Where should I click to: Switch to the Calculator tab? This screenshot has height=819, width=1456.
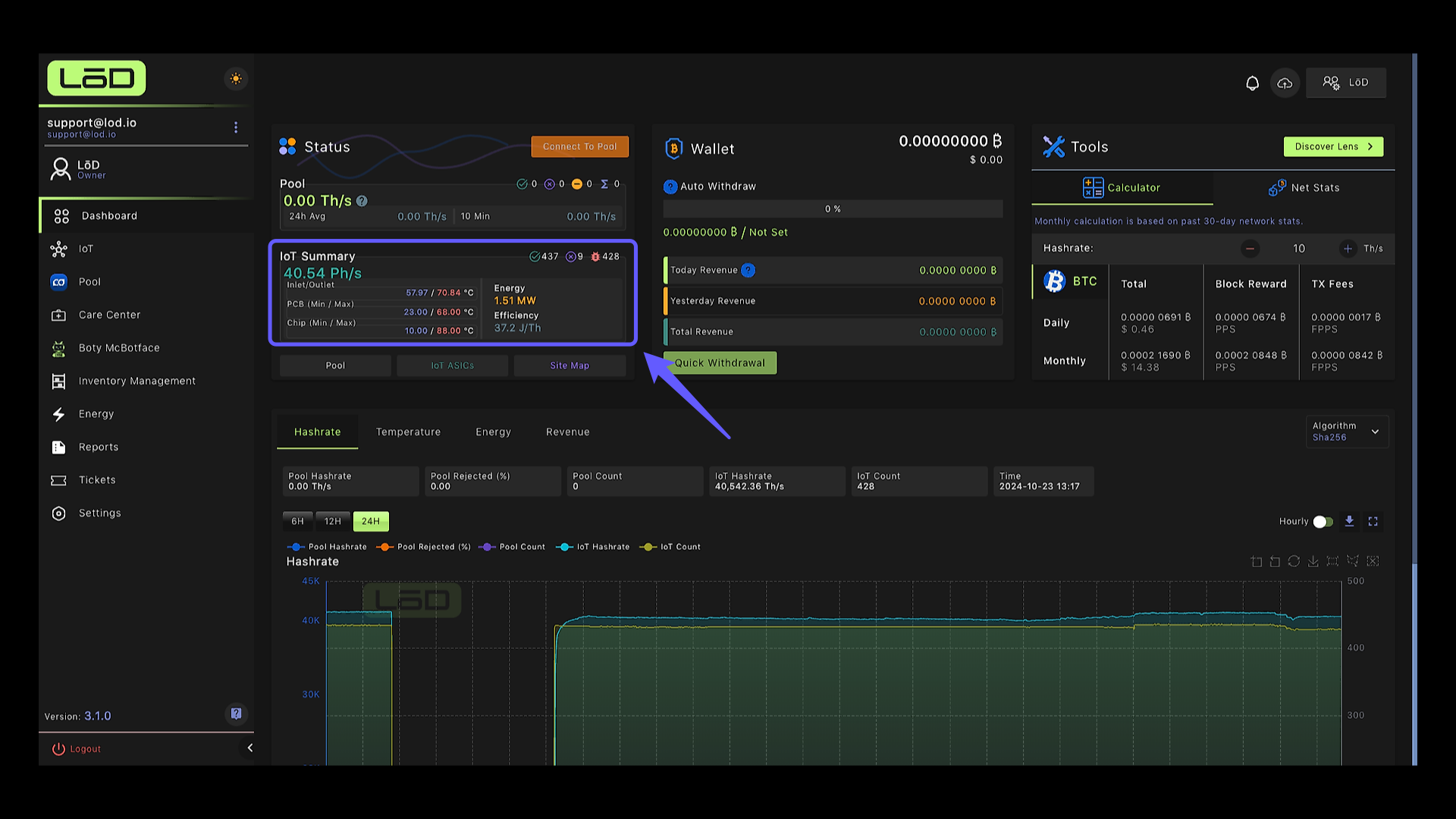[1122, 188]
